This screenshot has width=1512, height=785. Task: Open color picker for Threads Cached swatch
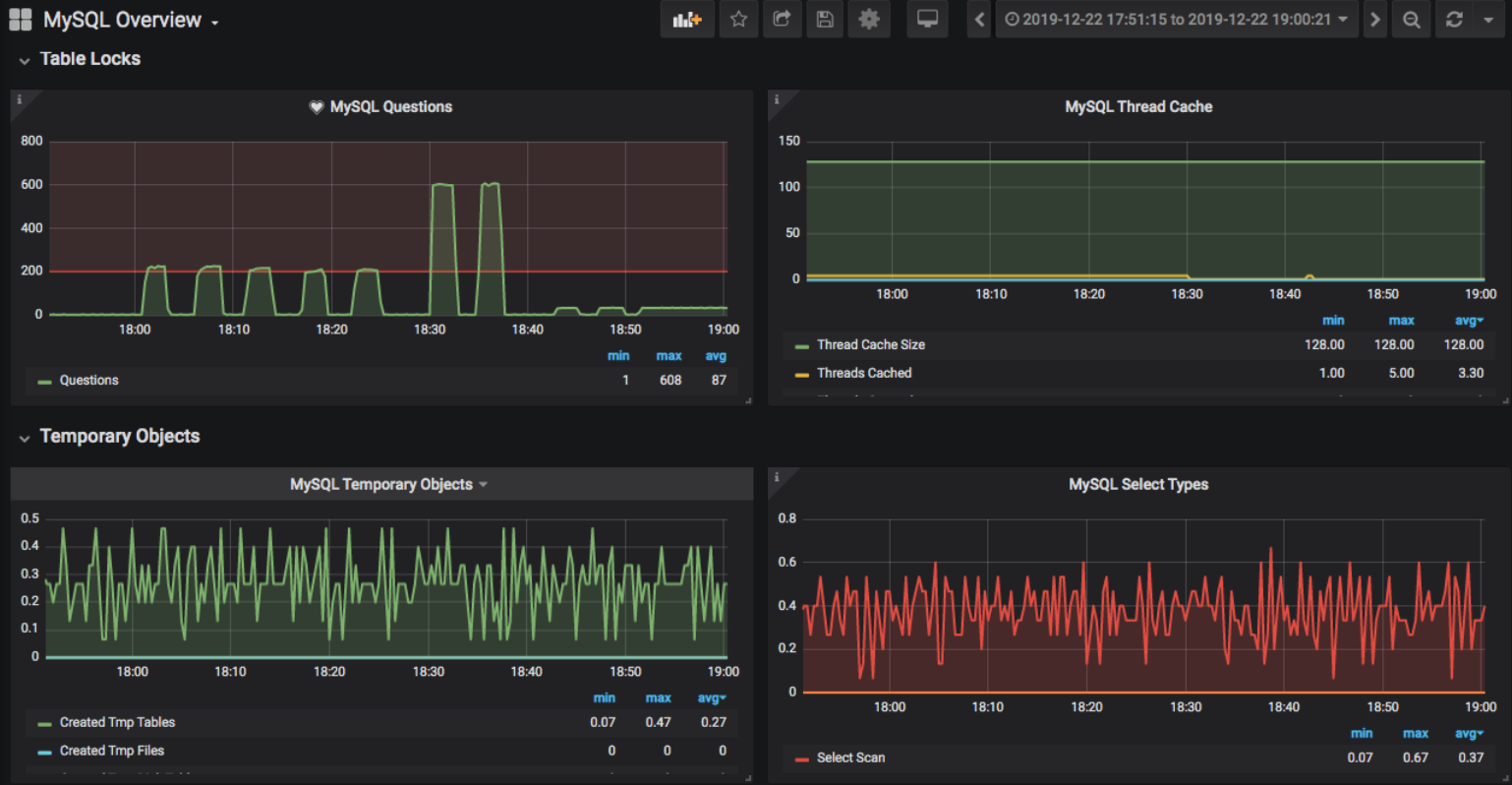coord(802,375)
